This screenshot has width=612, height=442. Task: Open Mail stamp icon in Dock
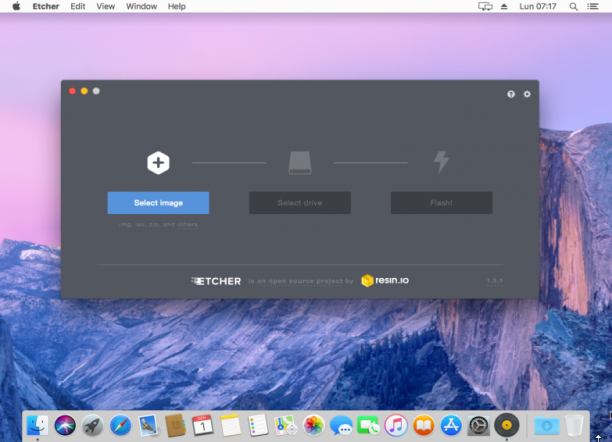(148, 425)
